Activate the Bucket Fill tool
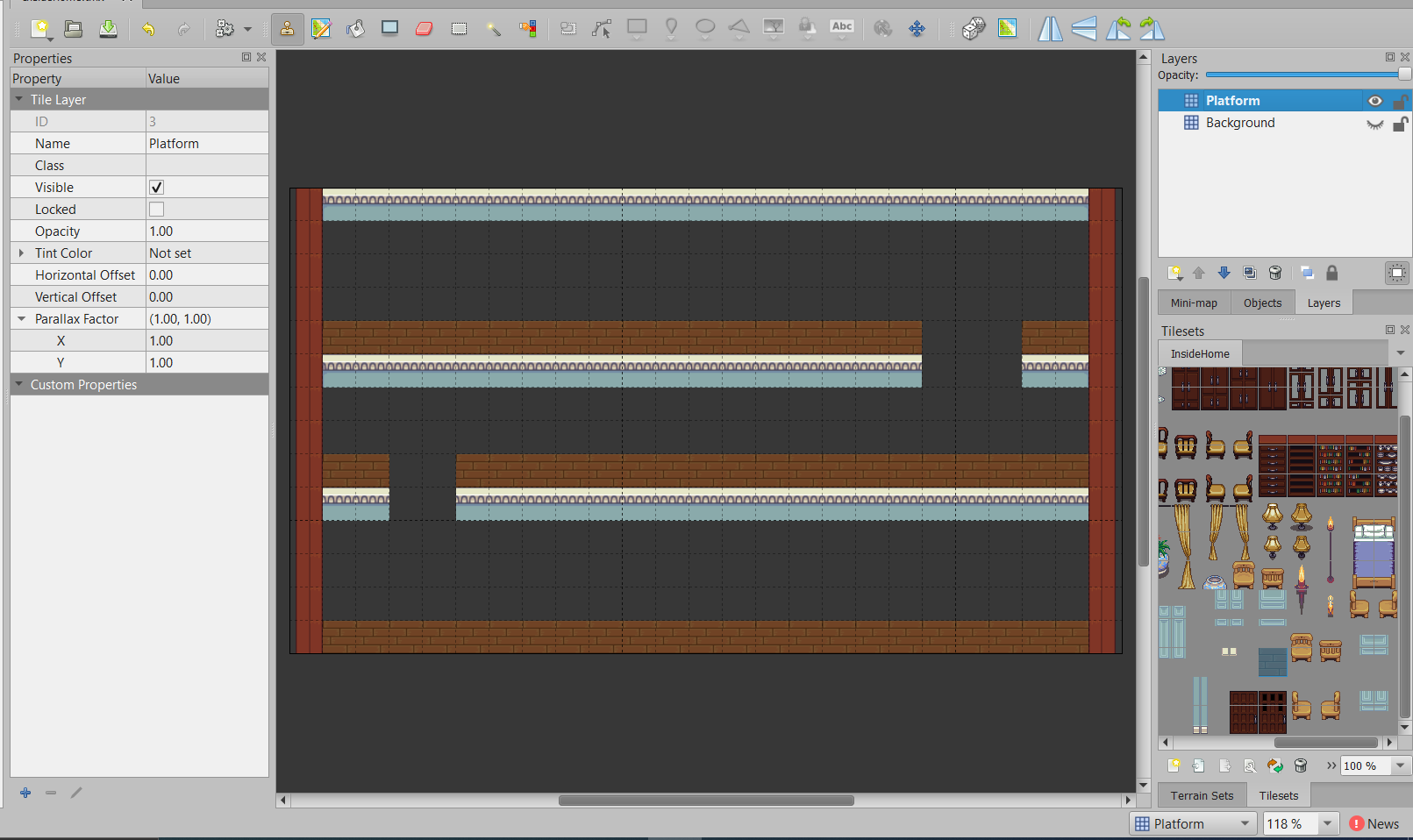Image resolution: width=1413 pixels, height=840 pixels. 355,29
